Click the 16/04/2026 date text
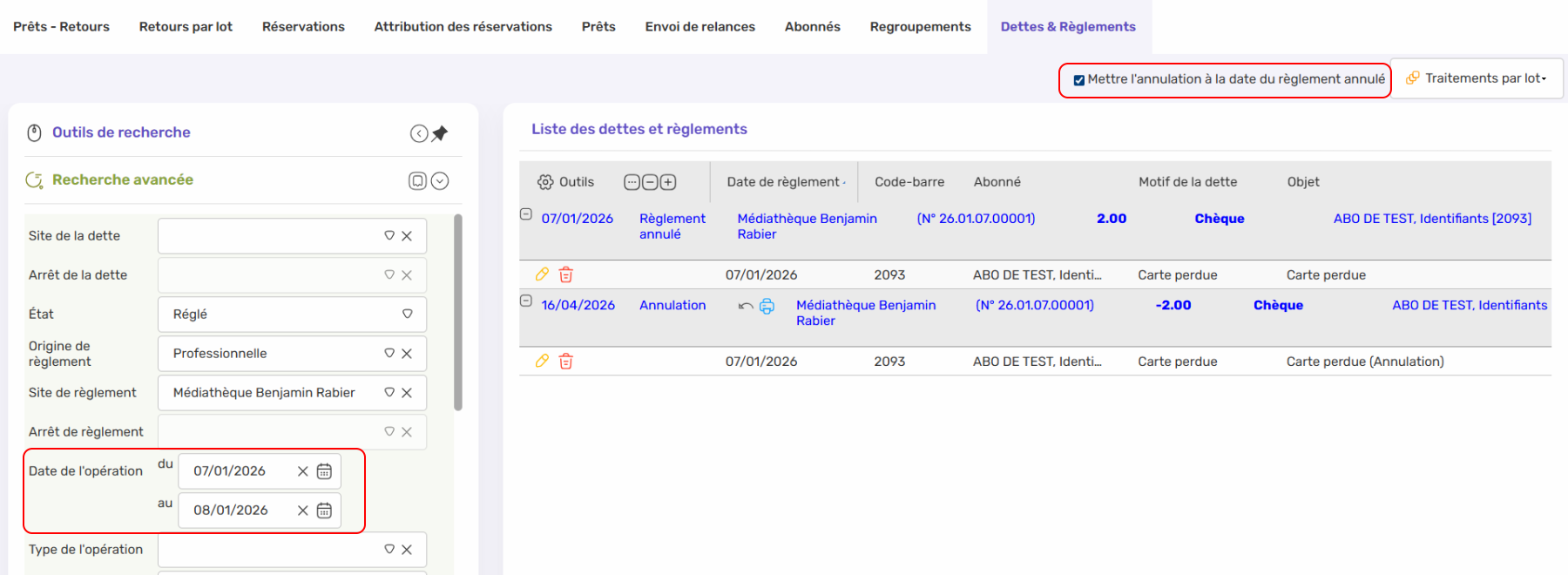This screenshot has height=575, width=1568. click(578, 305)
